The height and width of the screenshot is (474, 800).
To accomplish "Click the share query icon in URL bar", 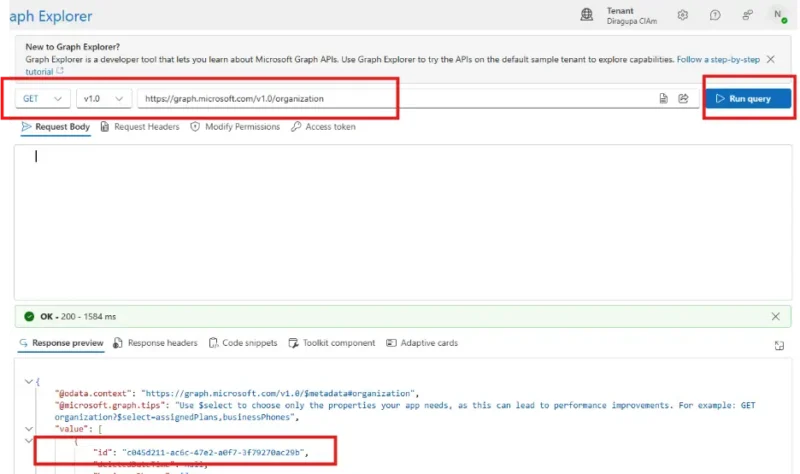I will click(683, 98).
